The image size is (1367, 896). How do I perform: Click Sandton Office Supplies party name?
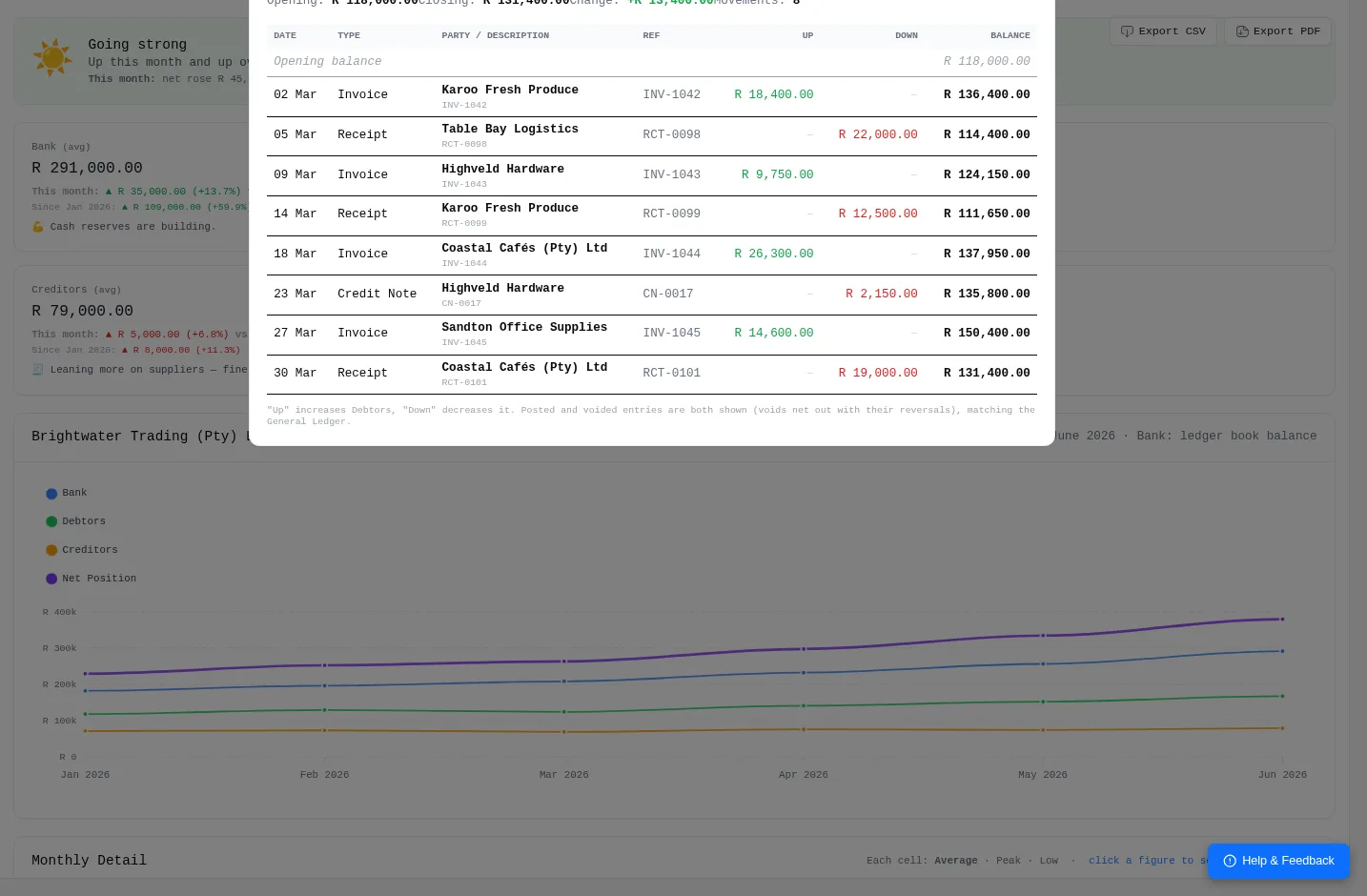[524, 328]
